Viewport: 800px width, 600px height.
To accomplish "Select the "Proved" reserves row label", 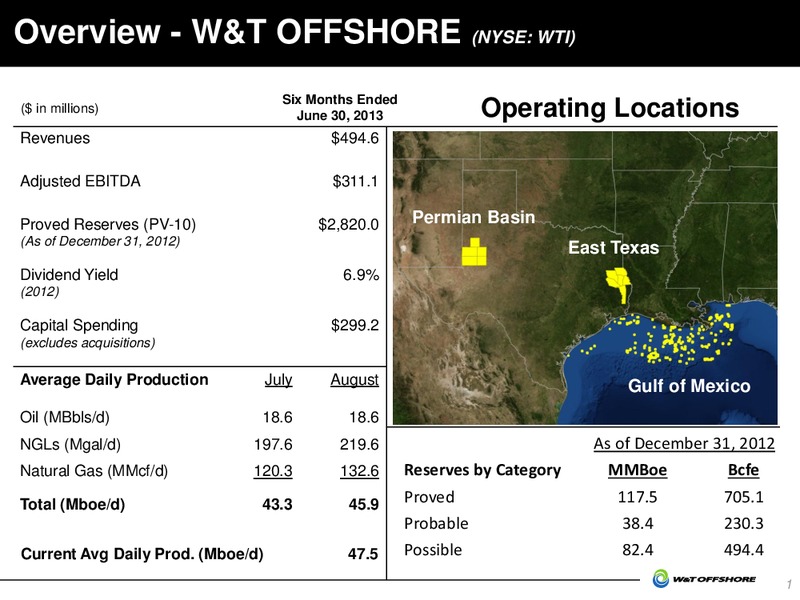I will tap(429, 497).
